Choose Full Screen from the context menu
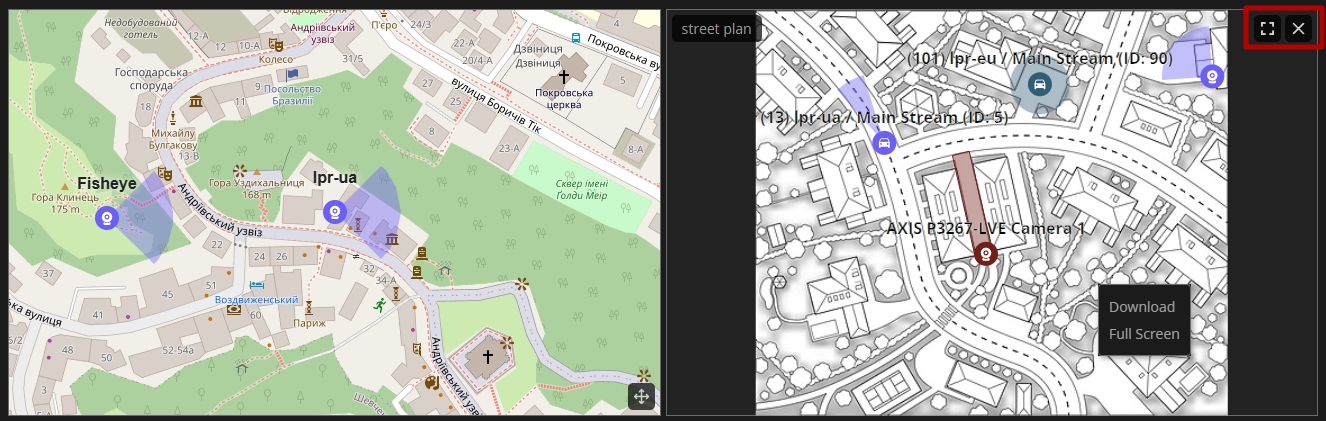Viewport: 1326px width, 421px height. click(x=1144, y=334)
